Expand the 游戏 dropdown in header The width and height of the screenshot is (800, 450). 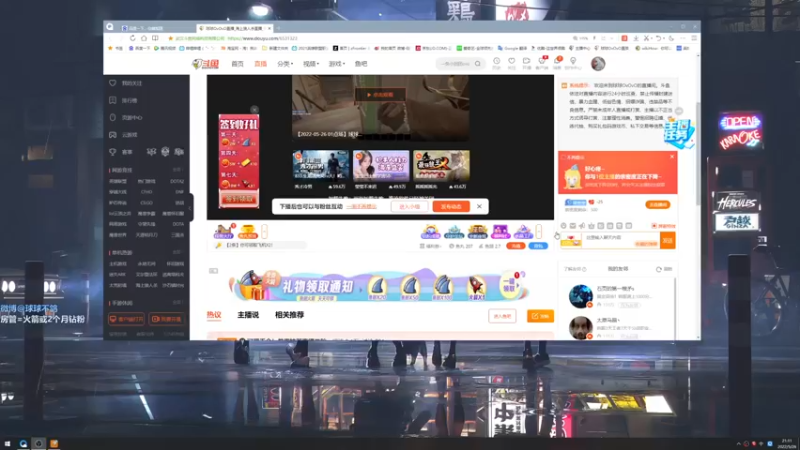[x=337, y=64]
